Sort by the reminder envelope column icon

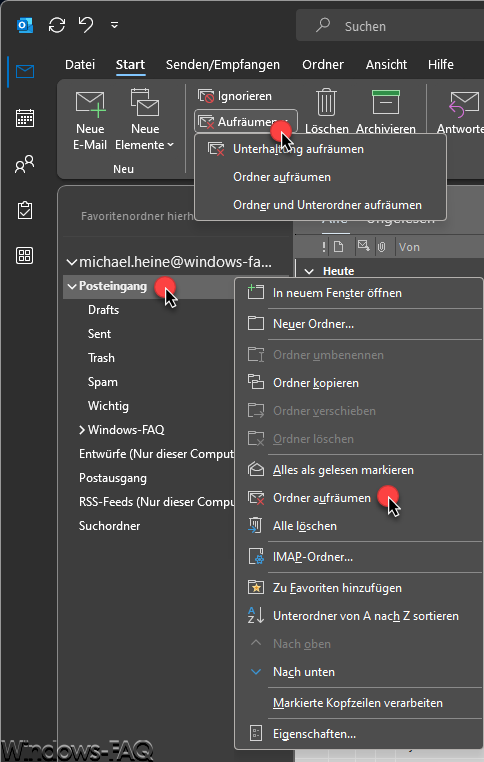(363, 246)
